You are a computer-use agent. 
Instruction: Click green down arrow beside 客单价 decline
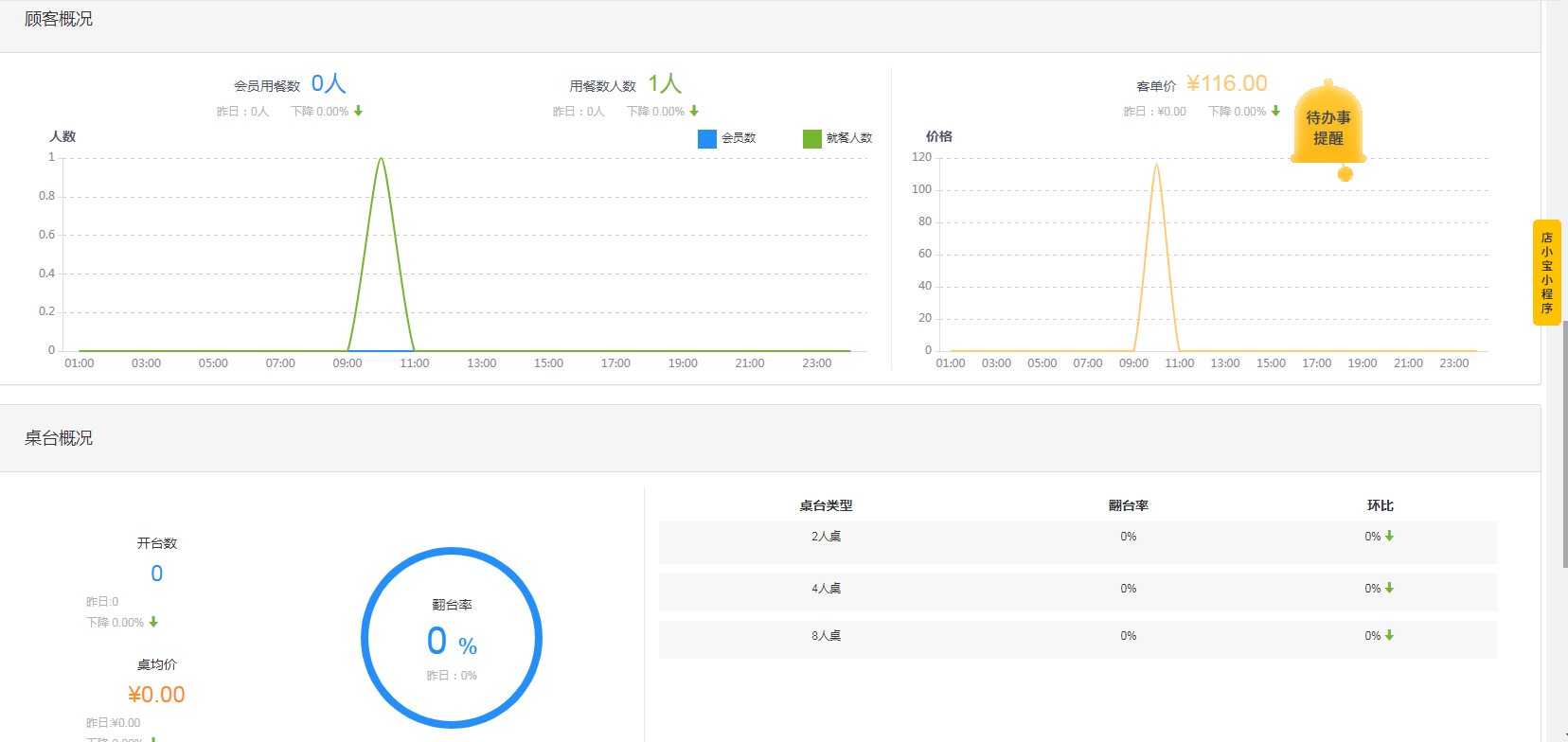click(1275, 112)
